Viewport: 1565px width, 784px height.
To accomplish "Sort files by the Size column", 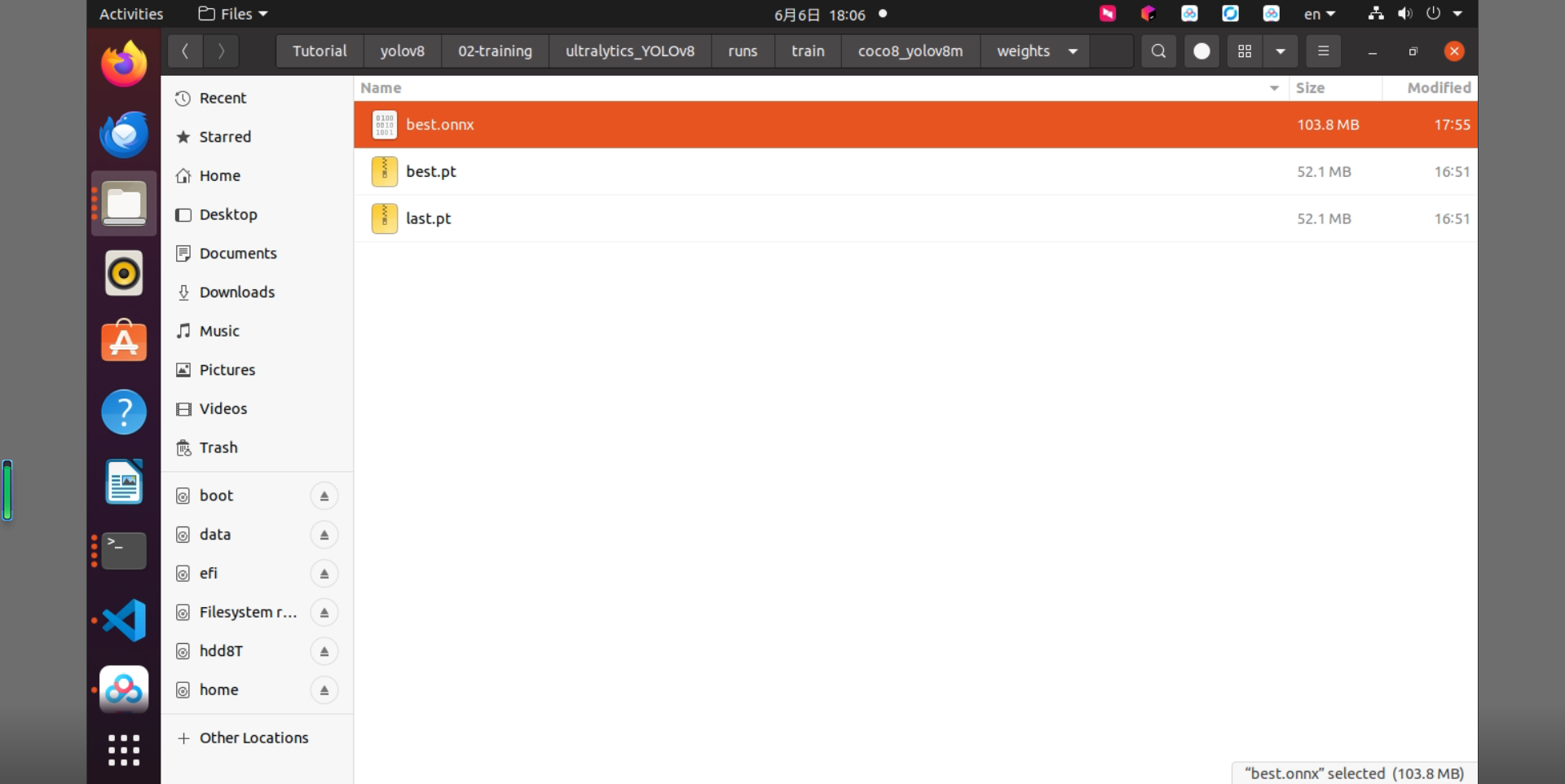I will point(1310,88).
